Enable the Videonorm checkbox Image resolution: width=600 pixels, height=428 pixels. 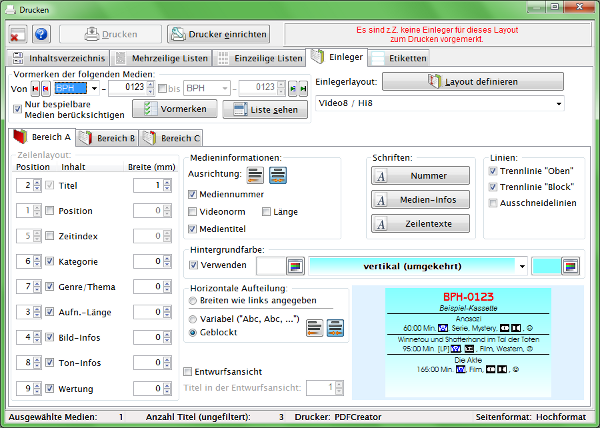[x=193, y=212]
